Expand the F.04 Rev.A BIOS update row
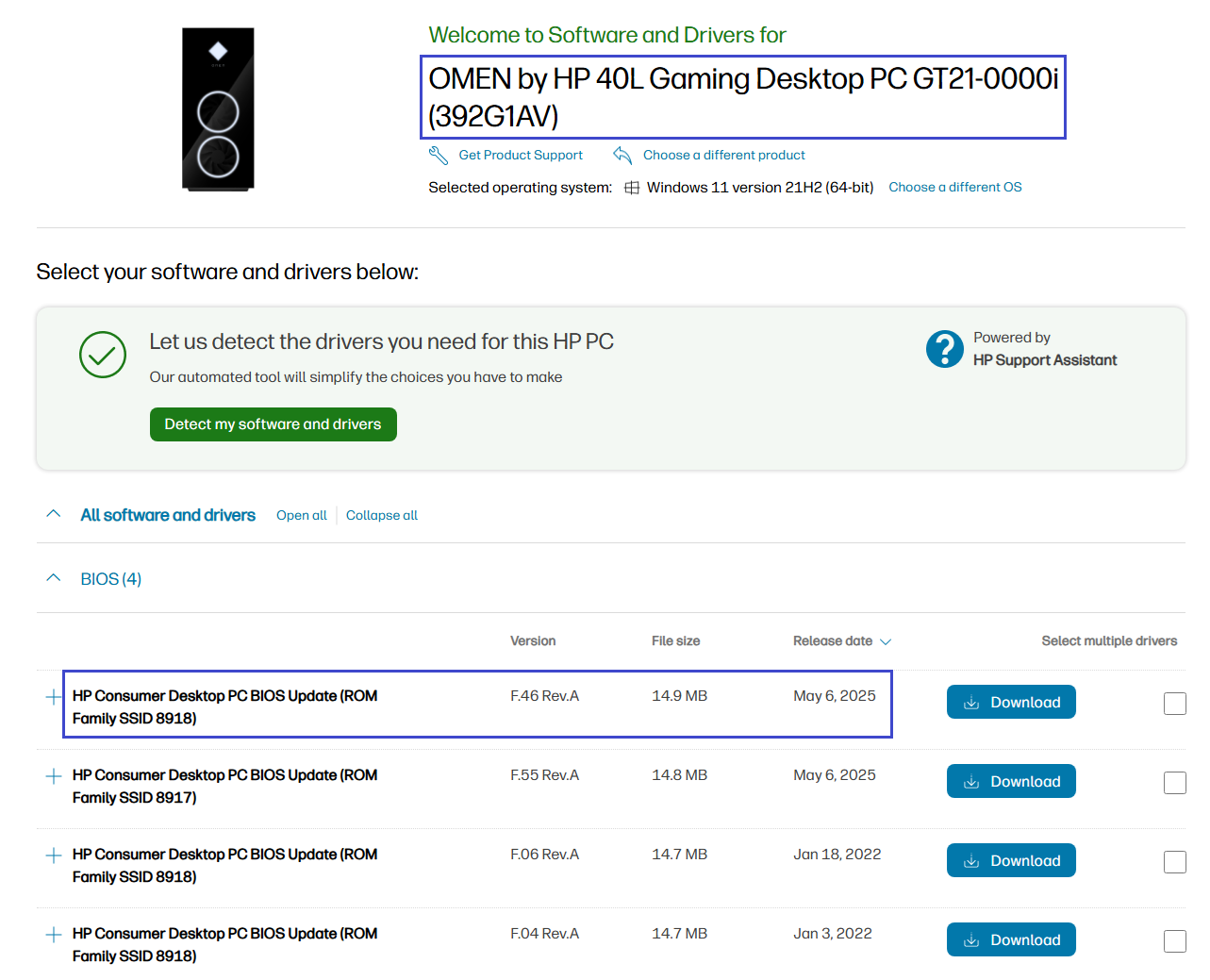 coord(54,935)
